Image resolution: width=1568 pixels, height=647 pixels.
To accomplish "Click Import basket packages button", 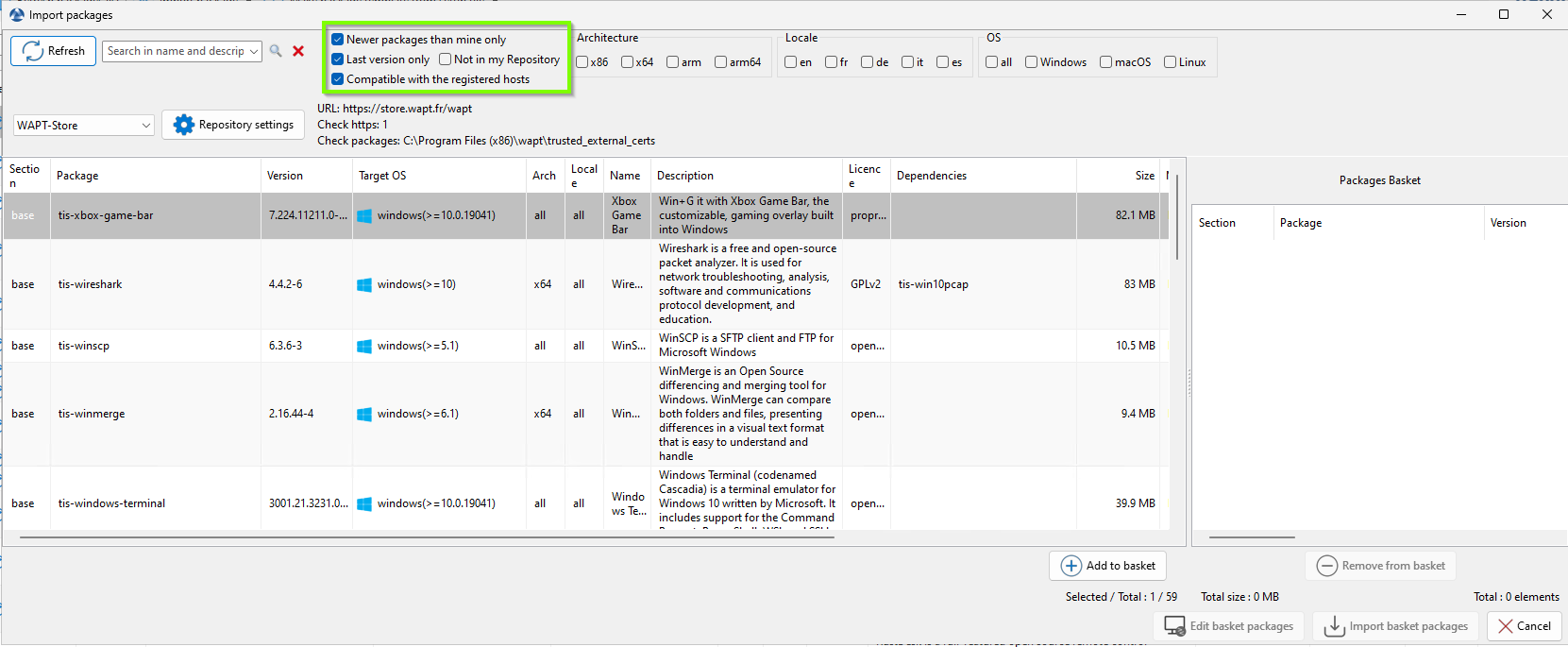I will point(1396,626).
